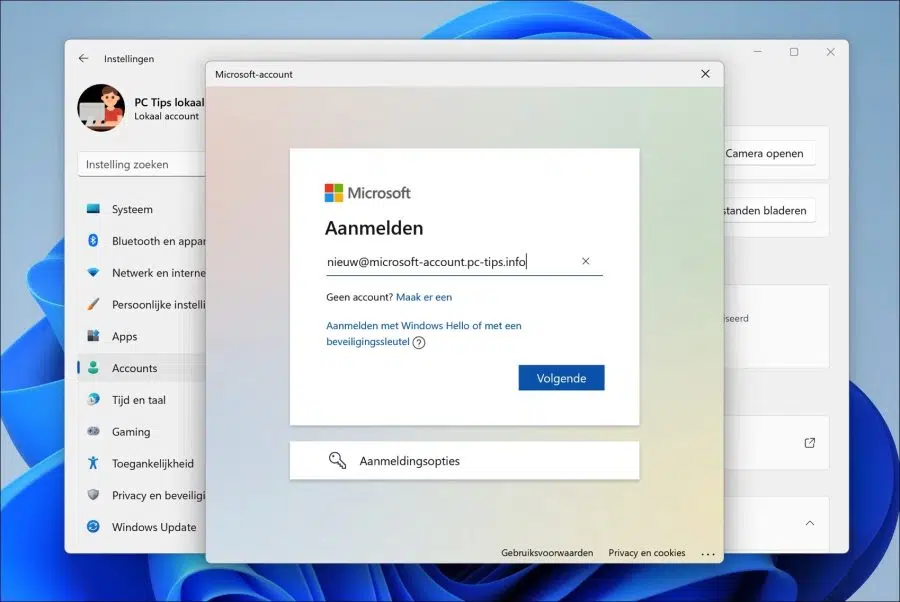Screen dimensions: 900x602
Task: Open Apps settings
Action: pos(141,336)
